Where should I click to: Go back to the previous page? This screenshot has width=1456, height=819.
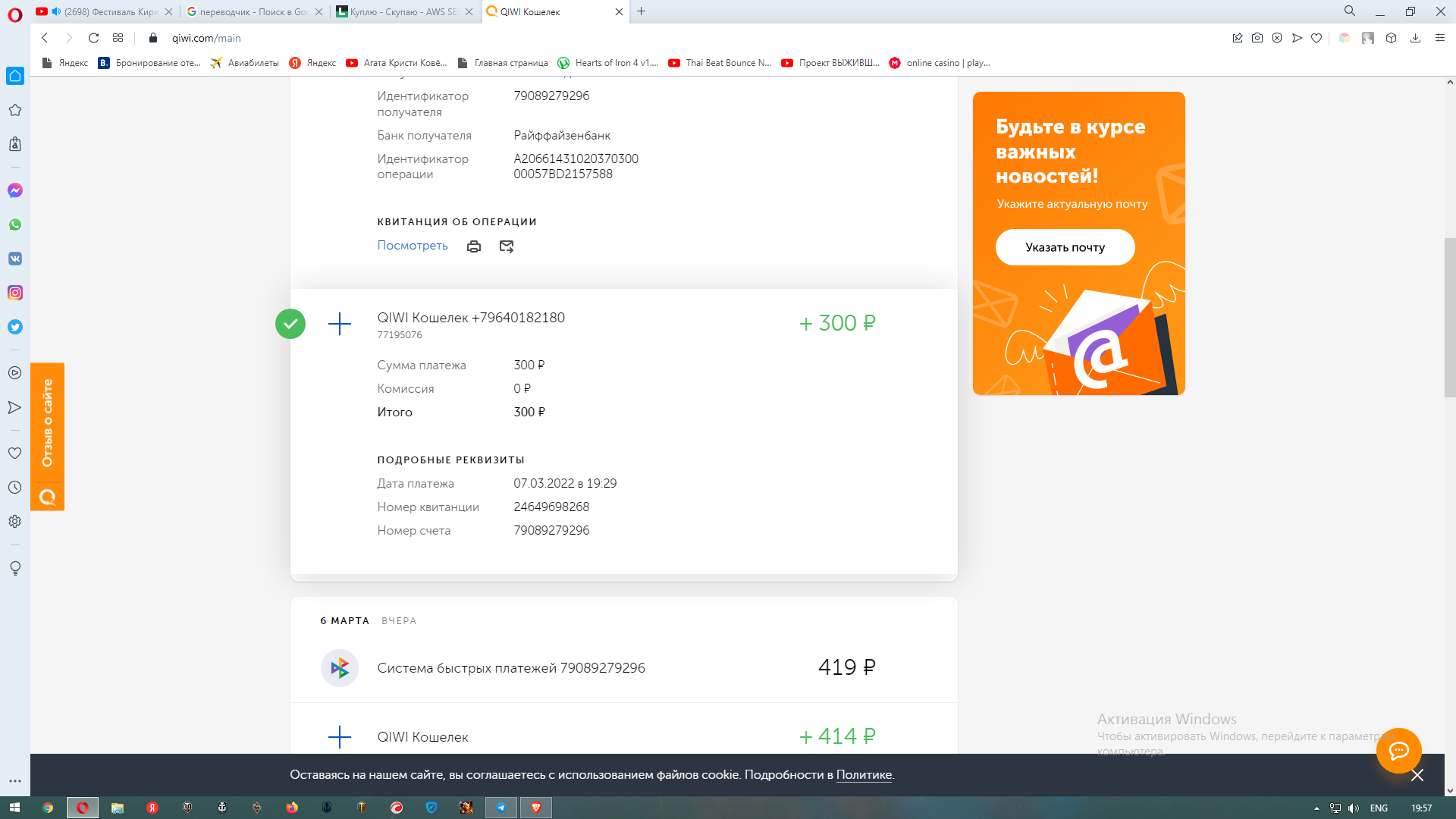[45, 38]
